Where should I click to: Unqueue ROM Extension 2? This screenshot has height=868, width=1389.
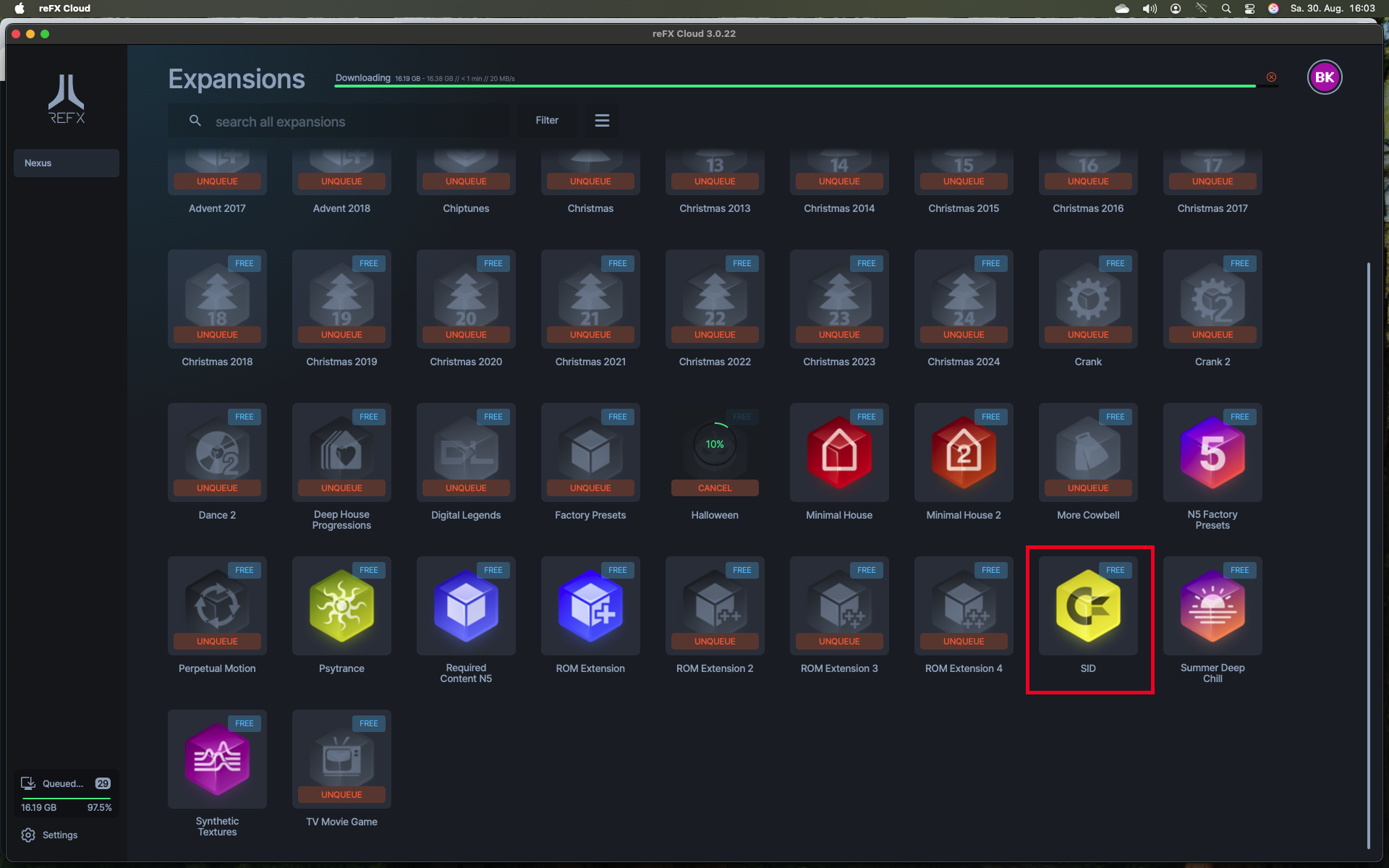coord(715,642)
